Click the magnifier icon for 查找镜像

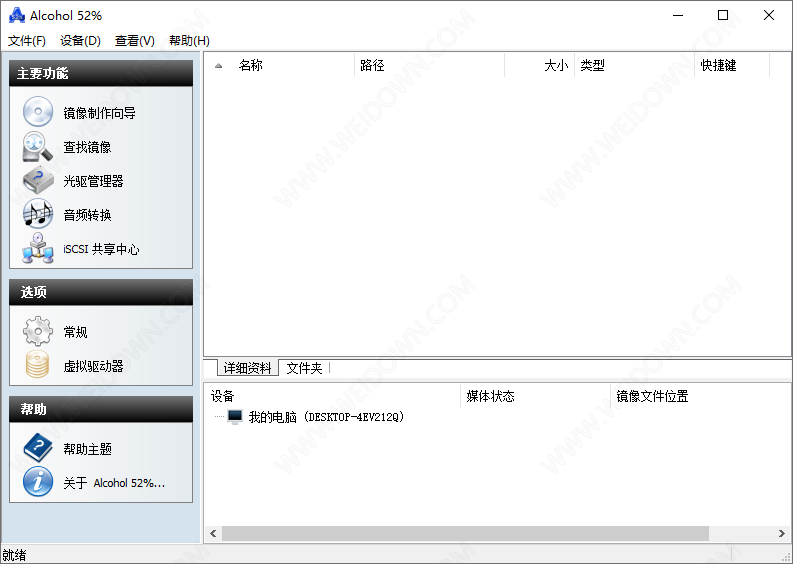38,147
